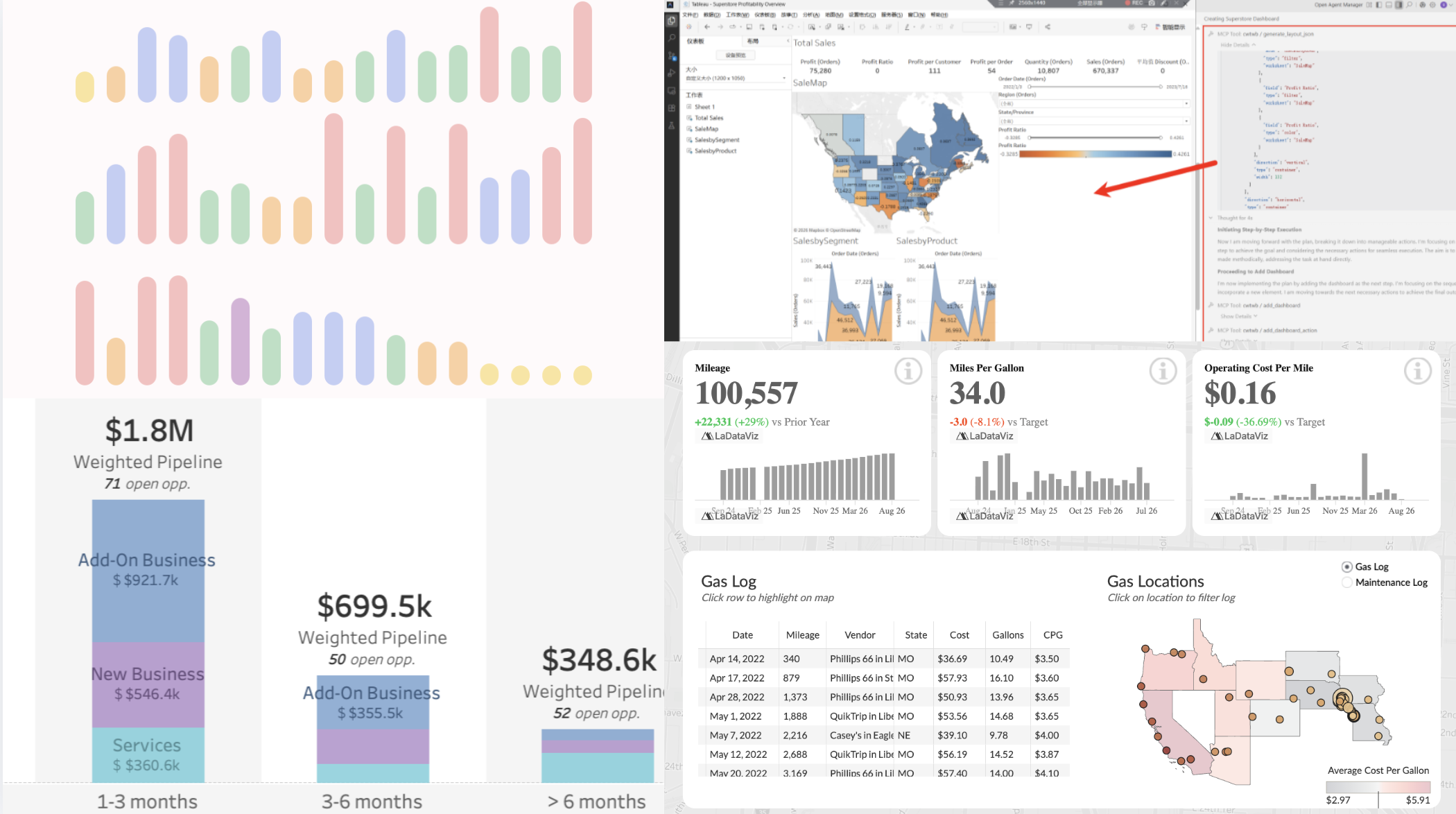The height and width of the screenshot is (814, 1456).
Task: Click the Profit Ratio filter slider left handle
Action: click(x=1030, y=137)
